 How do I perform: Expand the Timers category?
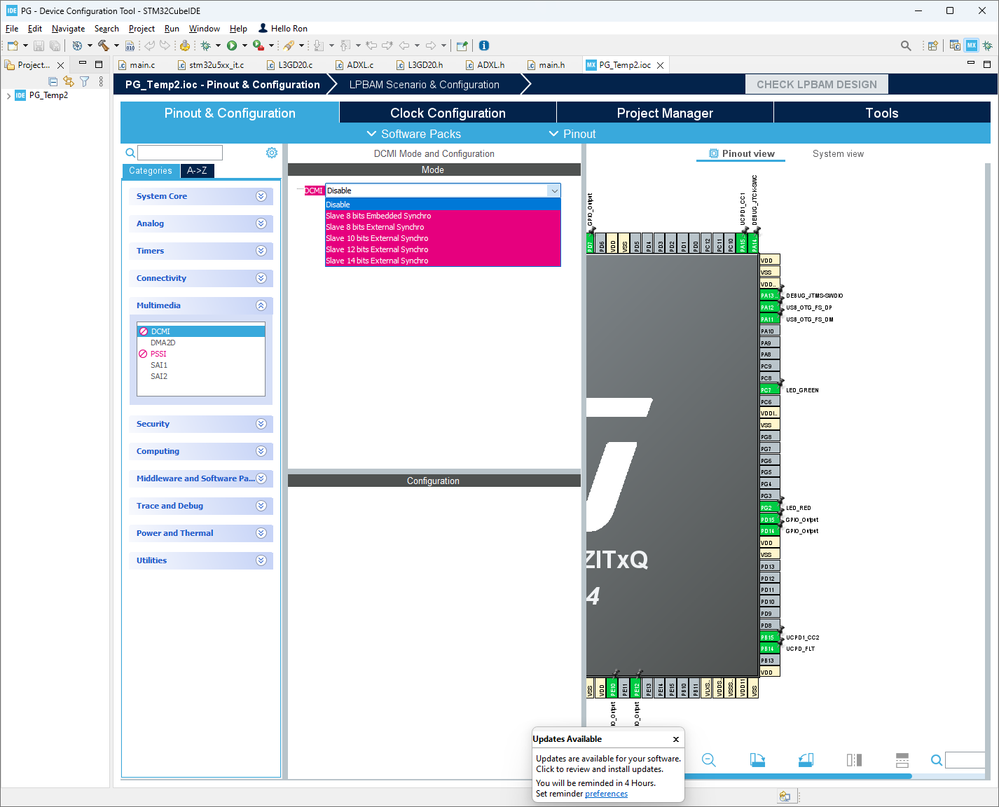pyautogui.click(x=201, y=251)
